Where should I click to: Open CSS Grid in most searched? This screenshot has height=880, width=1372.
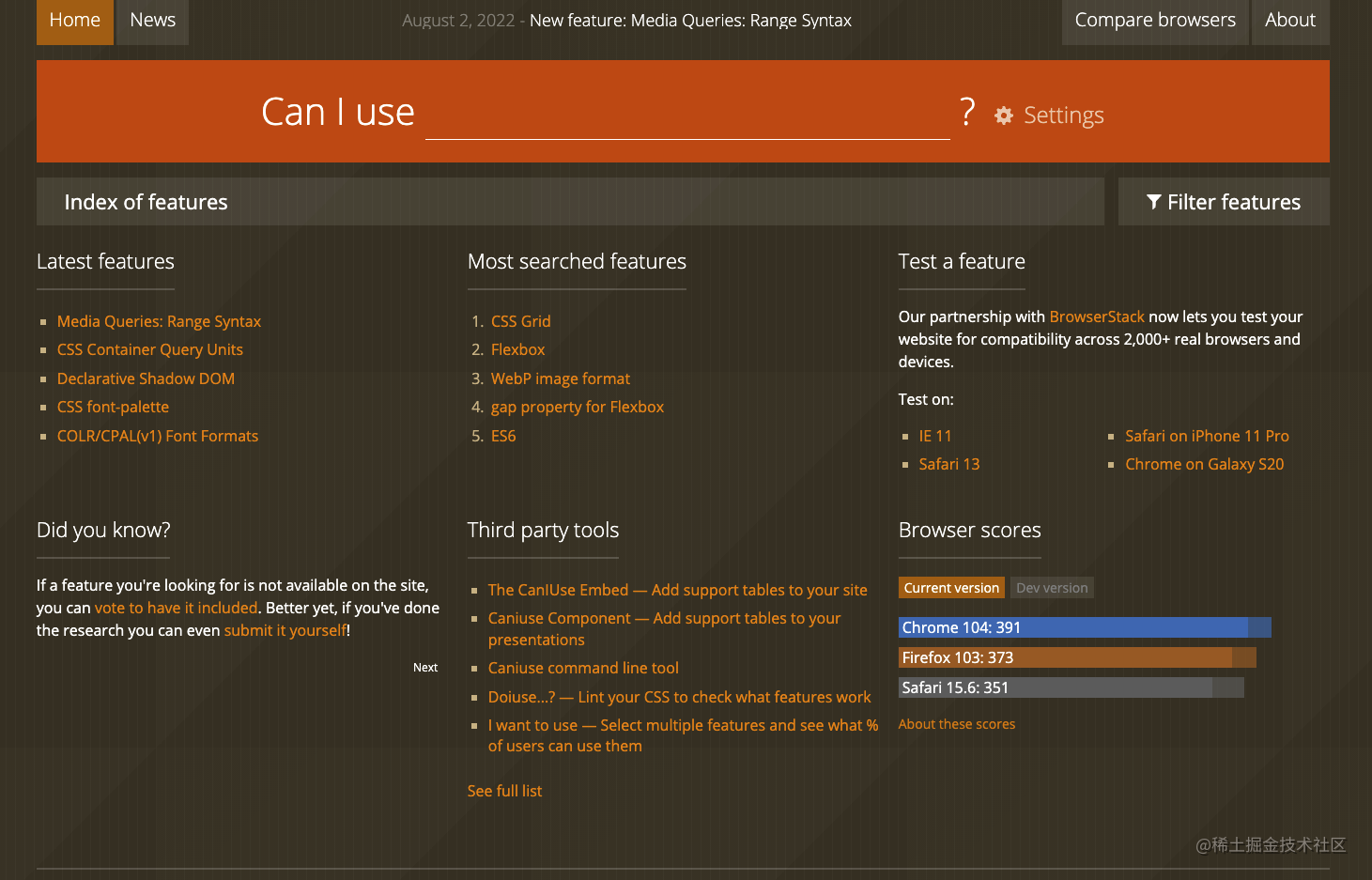tap(521, 321)
